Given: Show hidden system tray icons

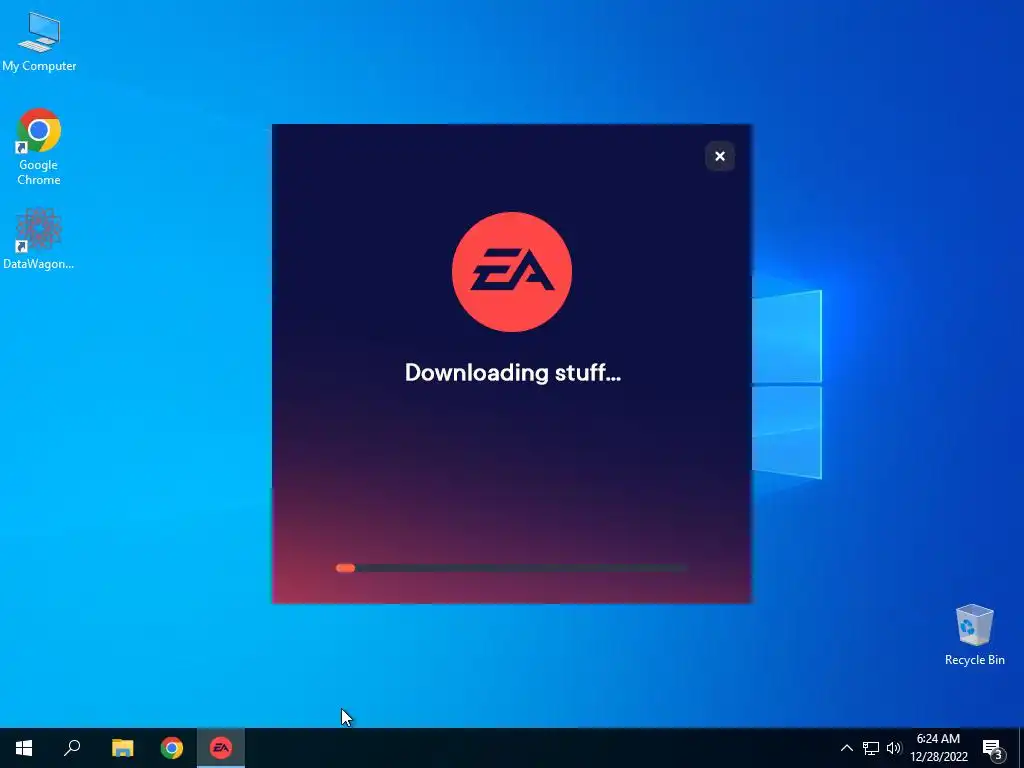Looking at the screenshot, I should (846, 748).
